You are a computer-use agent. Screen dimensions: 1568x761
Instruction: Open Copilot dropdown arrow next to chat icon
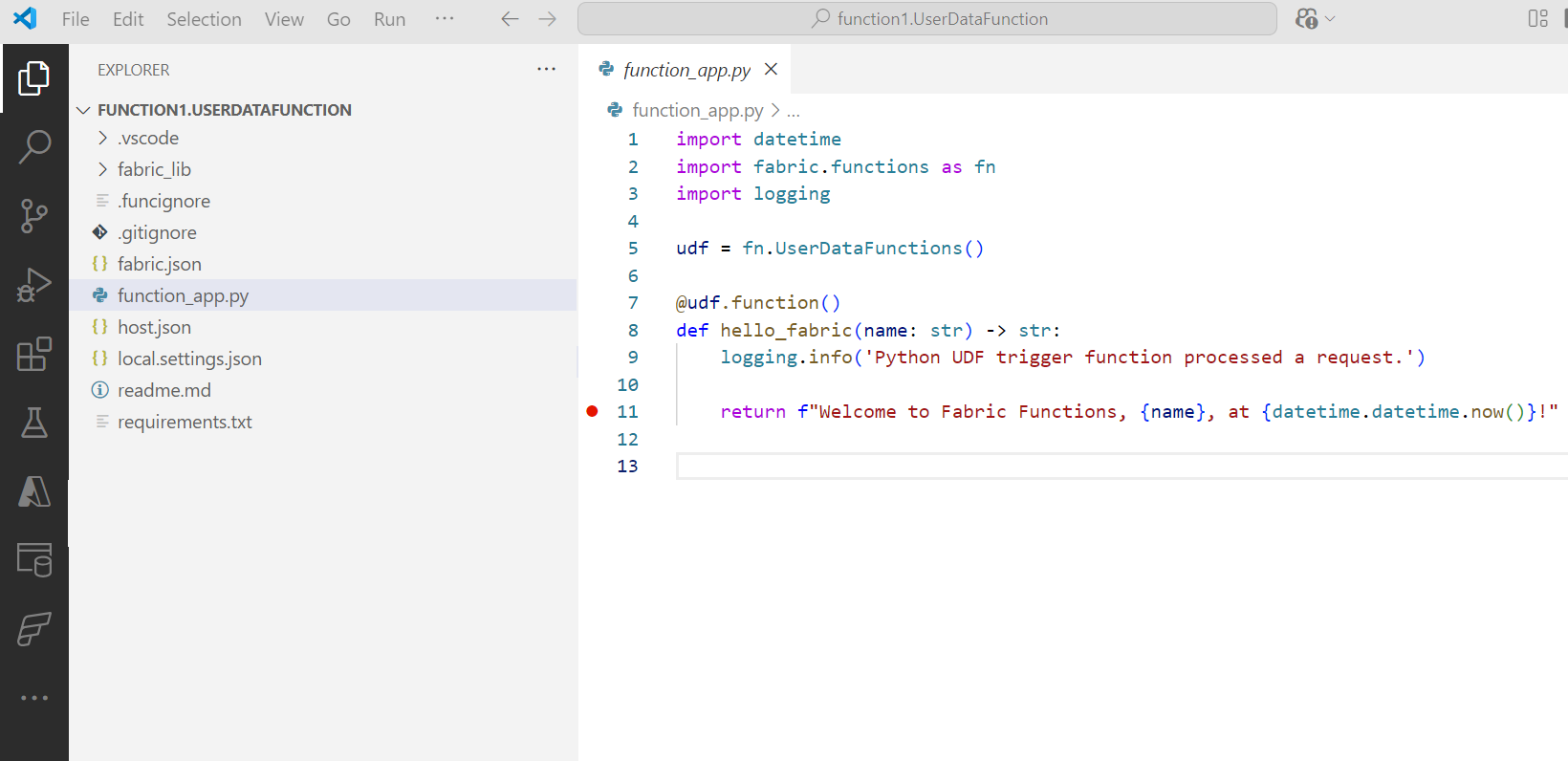[1330, 19]
